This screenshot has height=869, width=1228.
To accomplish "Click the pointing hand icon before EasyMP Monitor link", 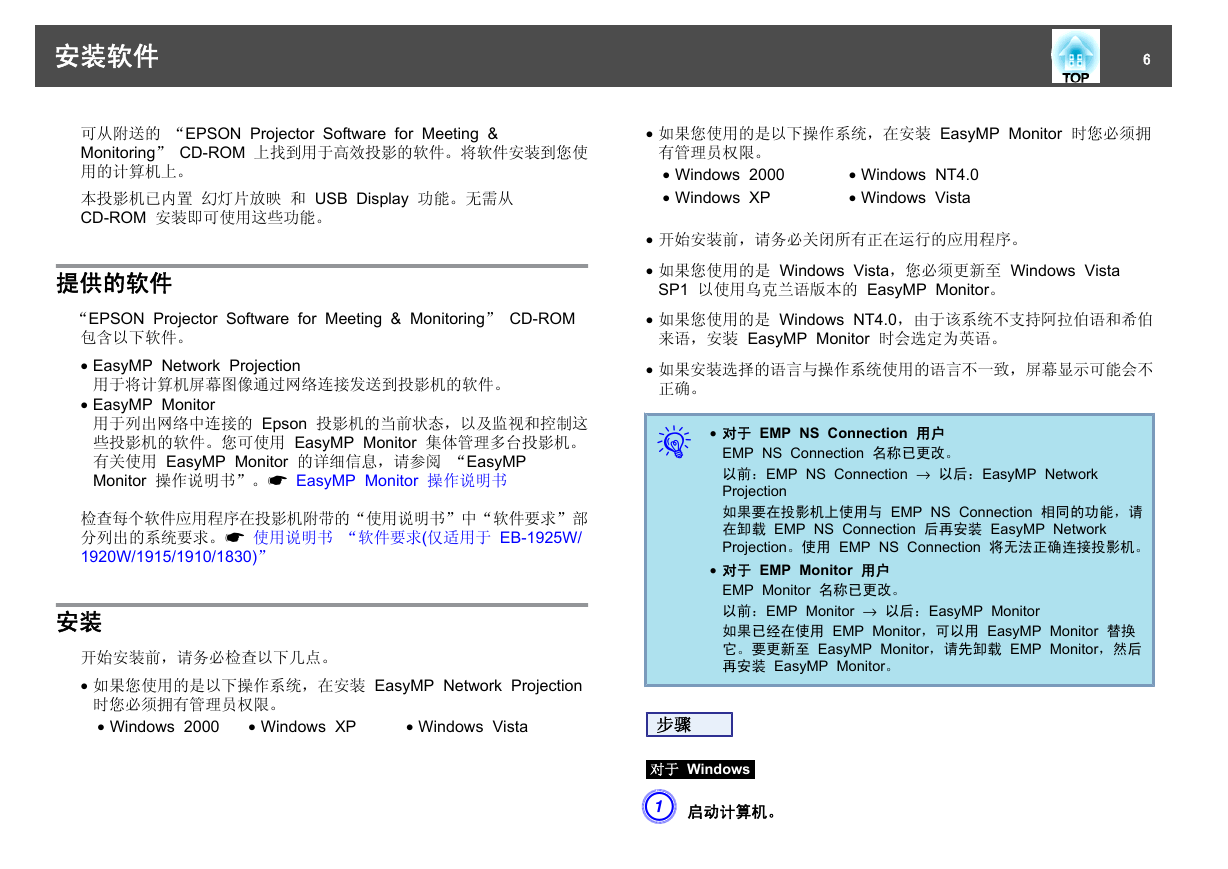I will coord(278,481).
